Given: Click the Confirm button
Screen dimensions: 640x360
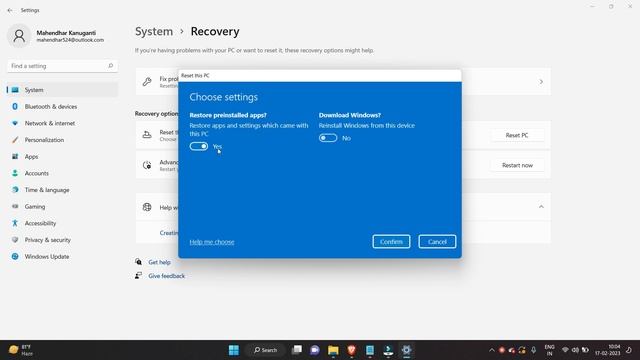Looking at the screenshot, I should pyautogui.click(x=391, y=242).
